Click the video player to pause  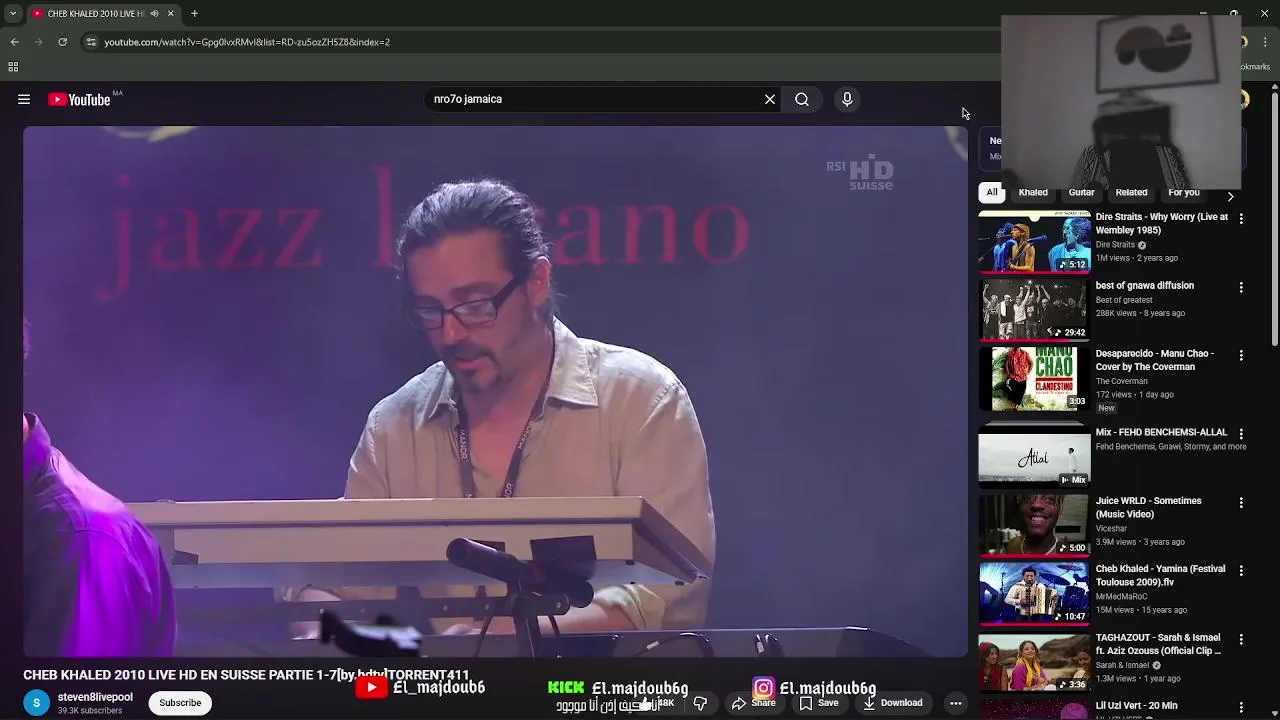pos(495,391)
